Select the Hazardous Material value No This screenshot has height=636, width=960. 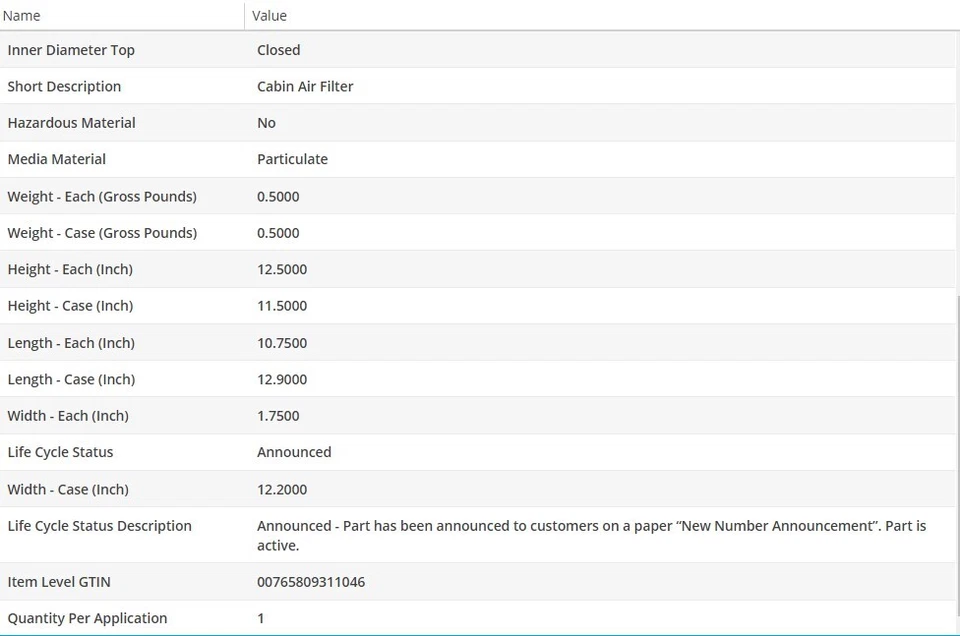[266, 122]
